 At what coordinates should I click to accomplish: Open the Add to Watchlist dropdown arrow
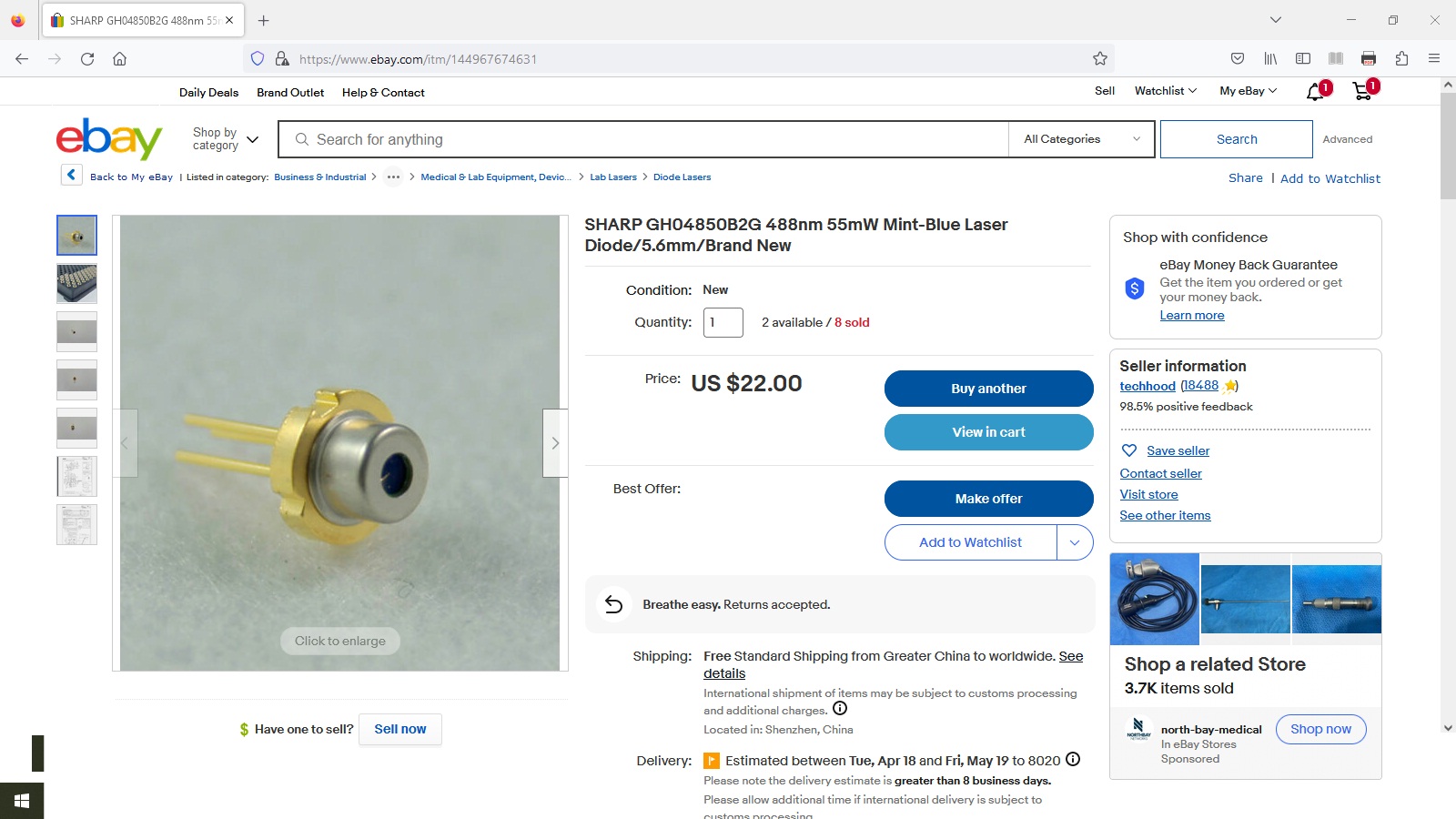pos(1075,542)
